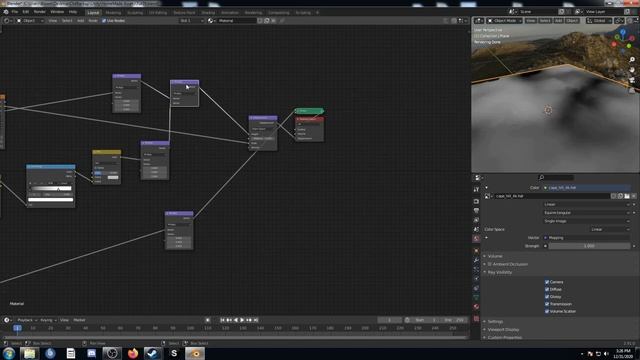Click the Blender logo menu icon
Viewport: 640px width, 360px height.
click(6, 12)
